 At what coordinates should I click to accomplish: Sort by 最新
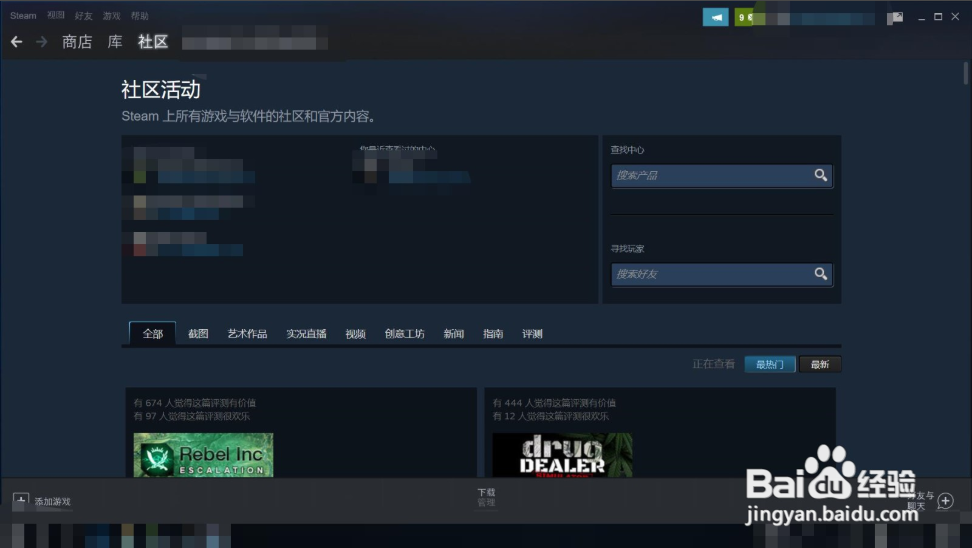point(820,365)
